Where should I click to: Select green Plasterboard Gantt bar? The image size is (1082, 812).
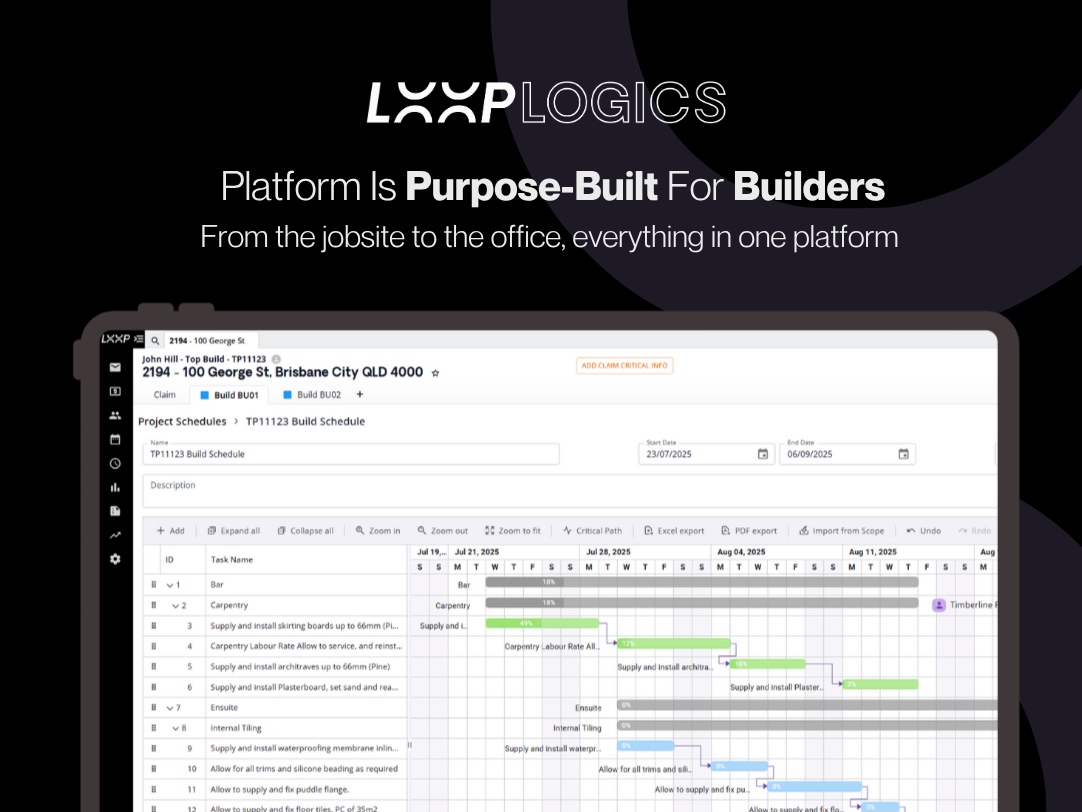point(881,684)
